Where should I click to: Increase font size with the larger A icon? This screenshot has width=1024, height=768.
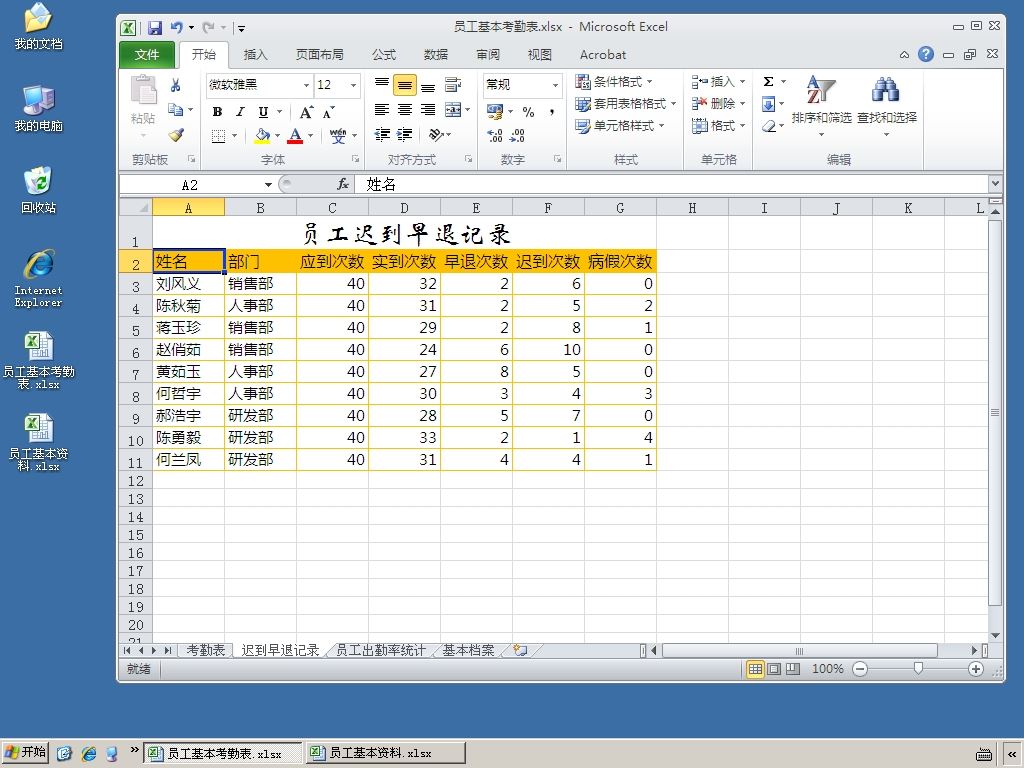(306, 112)
